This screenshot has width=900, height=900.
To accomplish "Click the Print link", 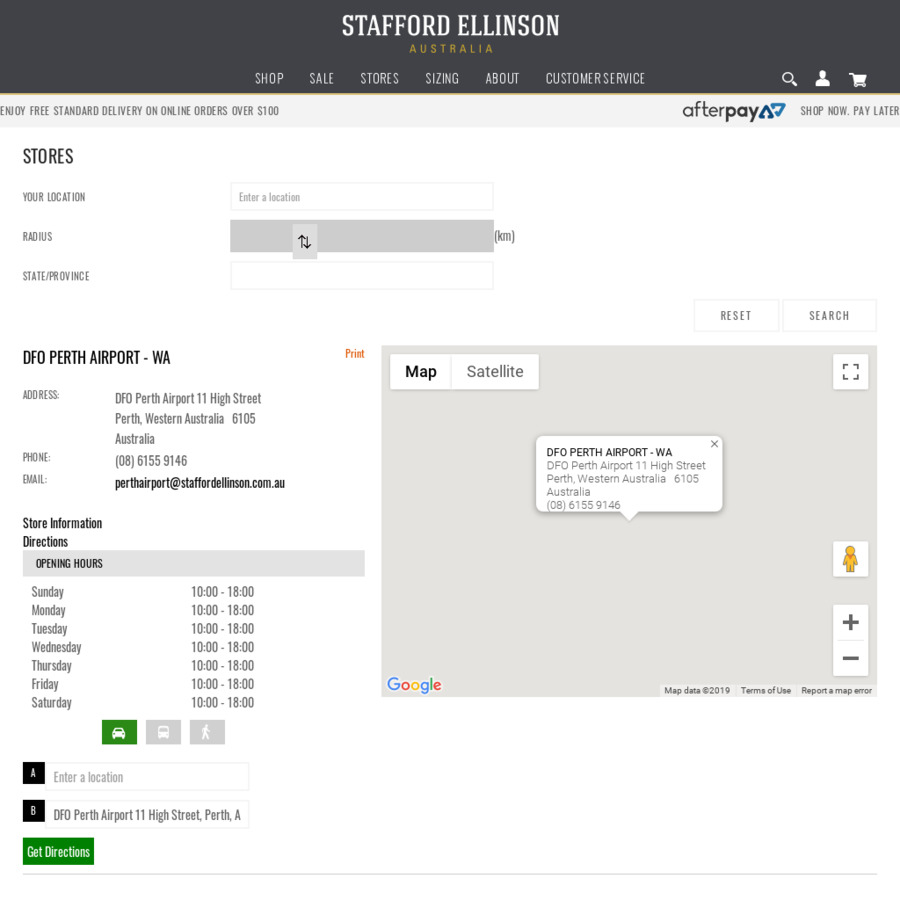I will 355,354.
